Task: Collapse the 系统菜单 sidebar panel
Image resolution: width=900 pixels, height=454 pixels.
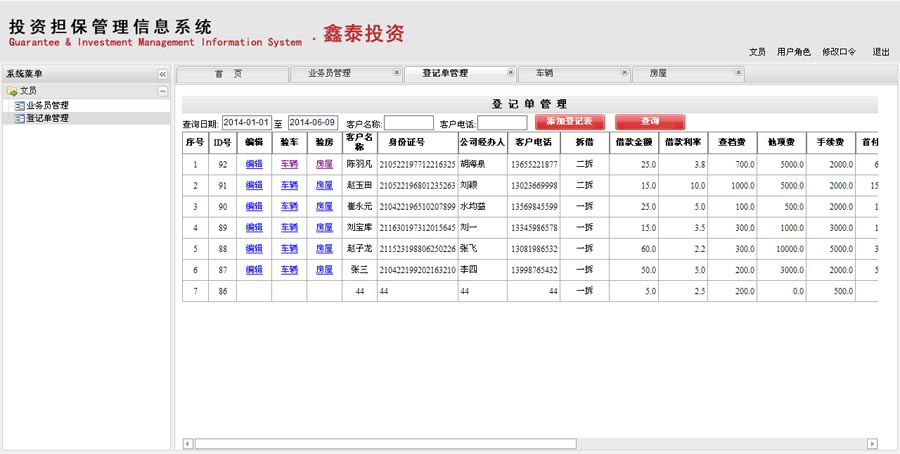Action: [162, 74]
